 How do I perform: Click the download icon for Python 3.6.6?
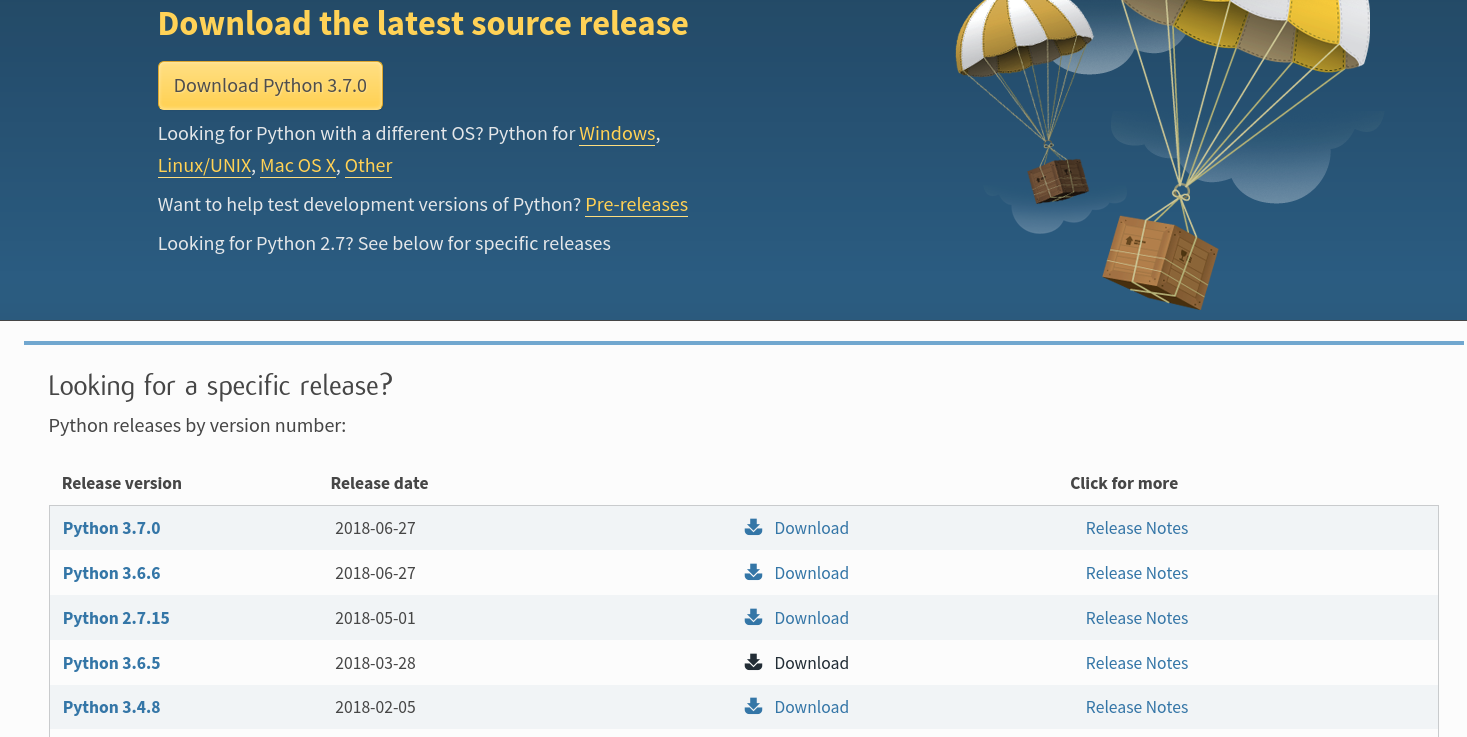(754, 572)
